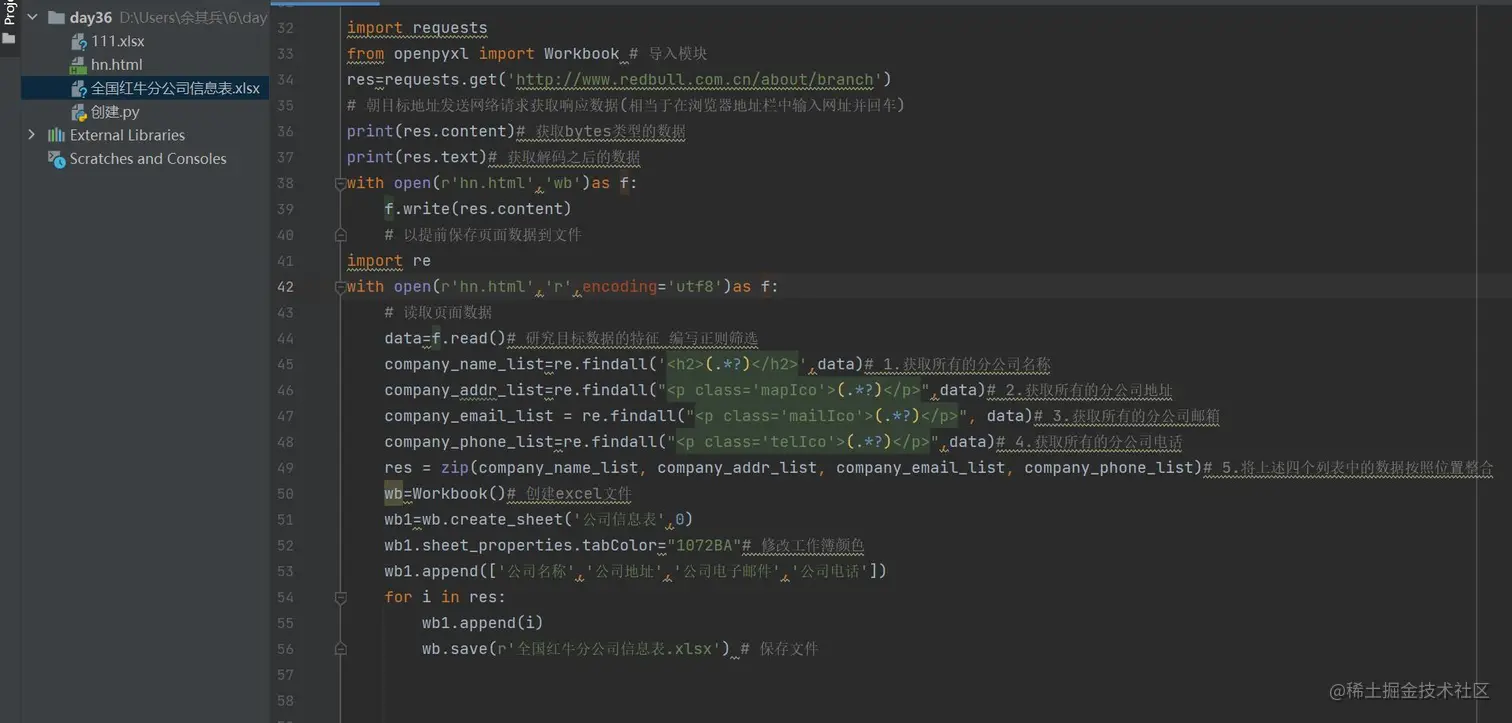Click the company_email_list assignment on line 47
This screenshot has width=1512, height=723.
(x=707, y=416)
